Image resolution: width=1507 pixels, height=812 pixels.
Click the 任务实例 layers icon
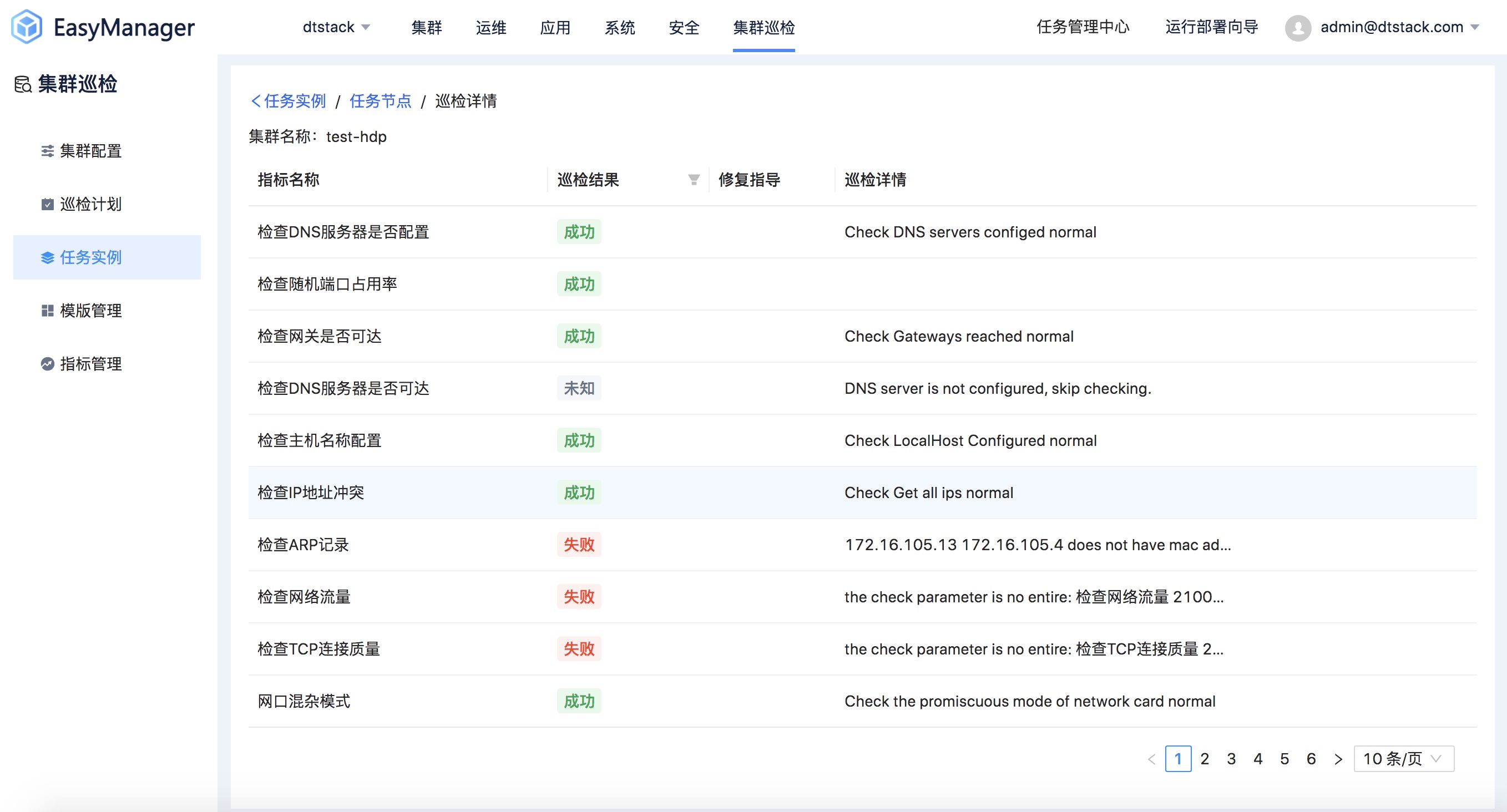[47, 258]
